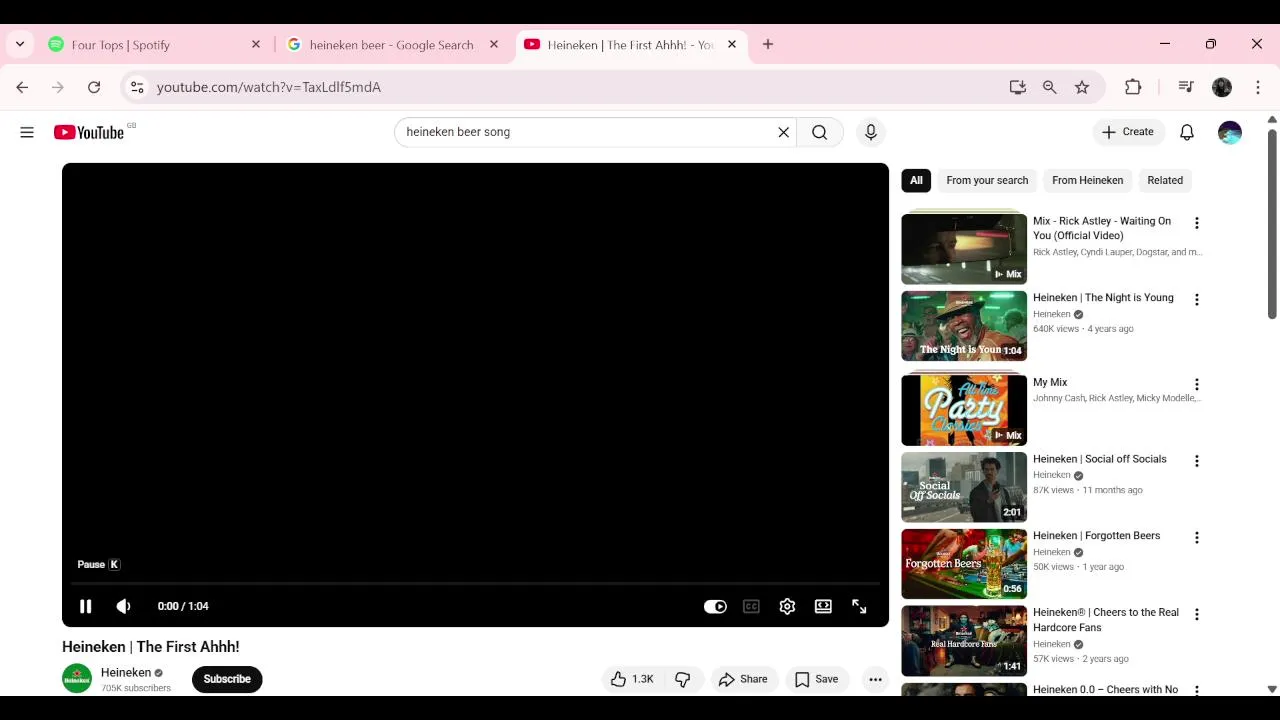Close the Google Search tab
The width and height of the screenshot is (1280, 720).
(494, 45)
